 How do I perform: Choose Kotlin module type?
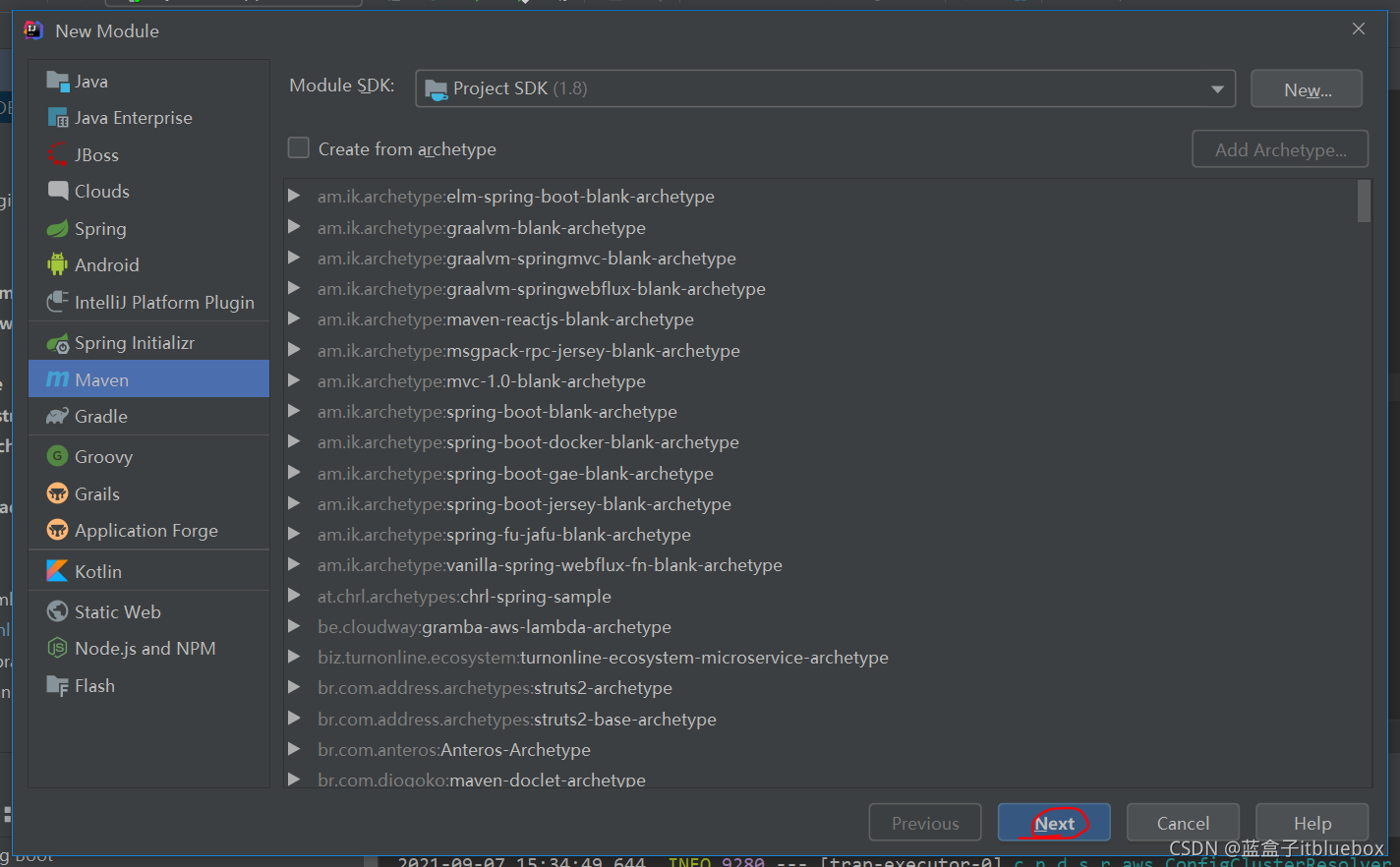pos(148,571)
